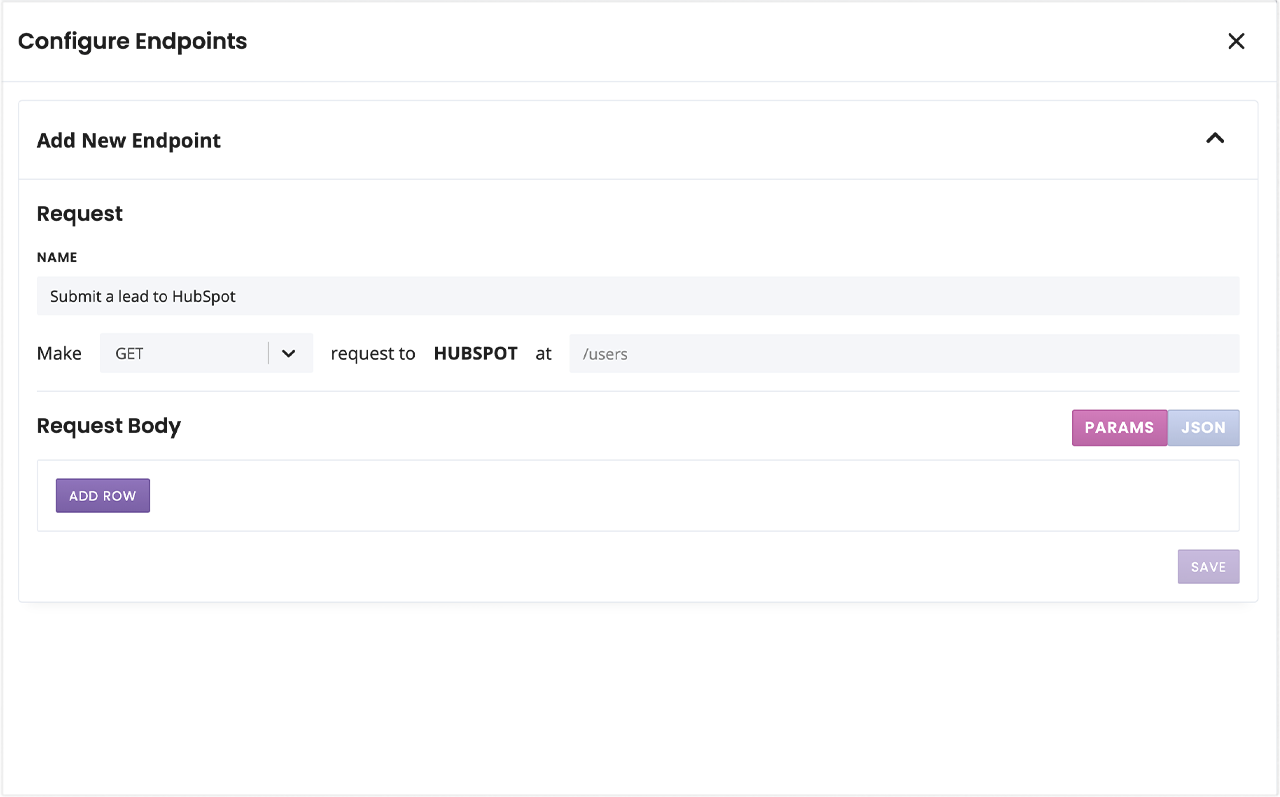1280x797 pixels.
Task: Click the Add New Endpoint heading
Action: click(129, 140)
